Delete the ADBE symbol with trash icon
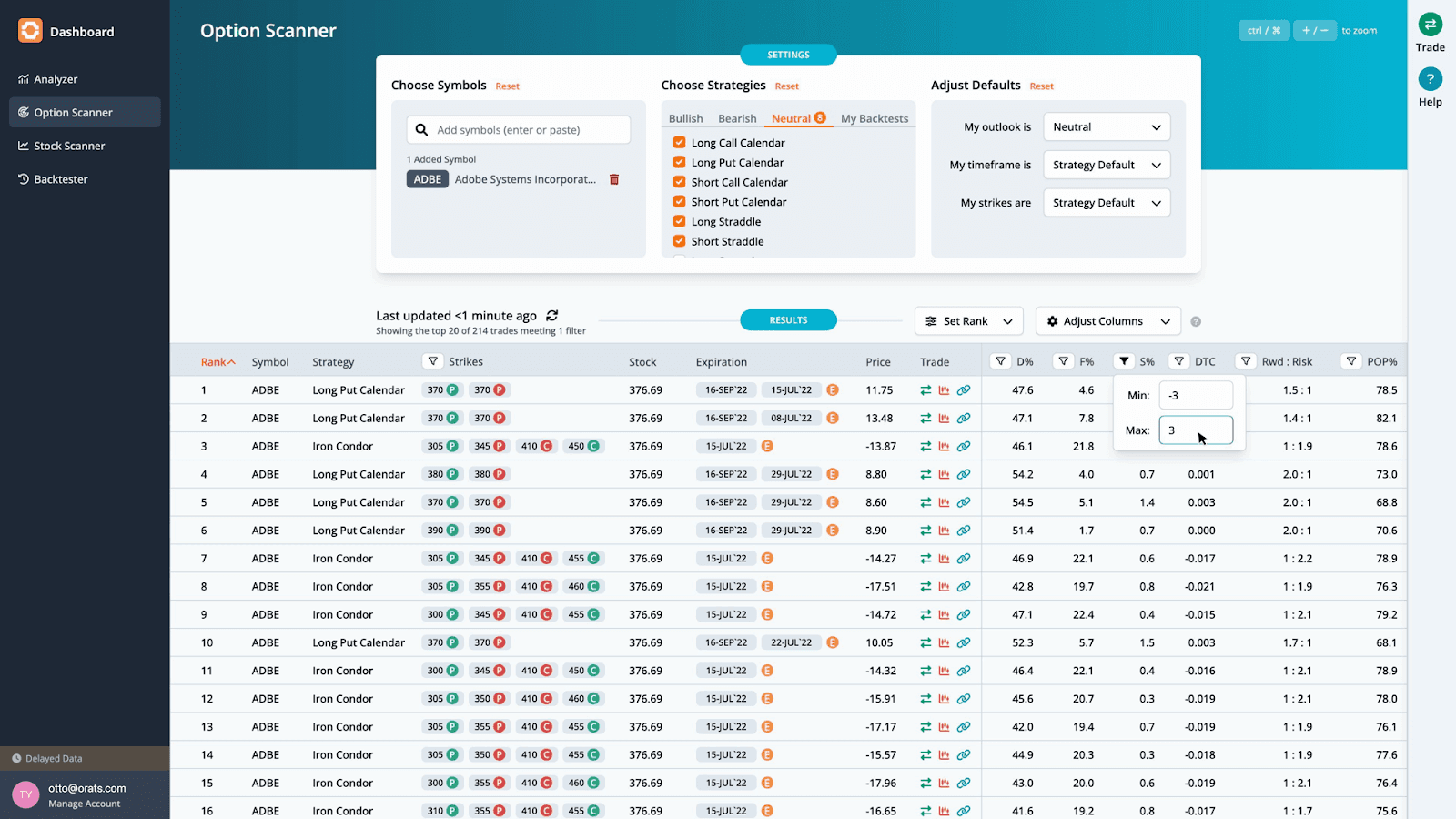The width and height of the screenshot is (1456, 819). click(x=614, y=179)
